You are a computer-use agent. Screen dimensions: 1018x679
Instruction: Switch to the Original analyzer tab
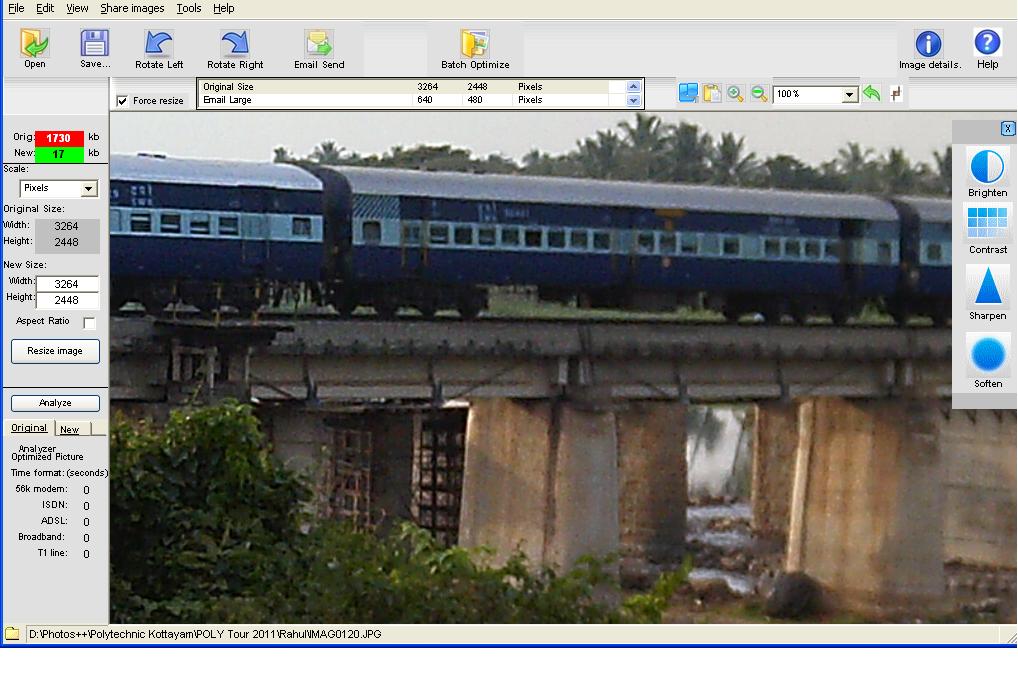pyautogui.click(x=29, y=428)
